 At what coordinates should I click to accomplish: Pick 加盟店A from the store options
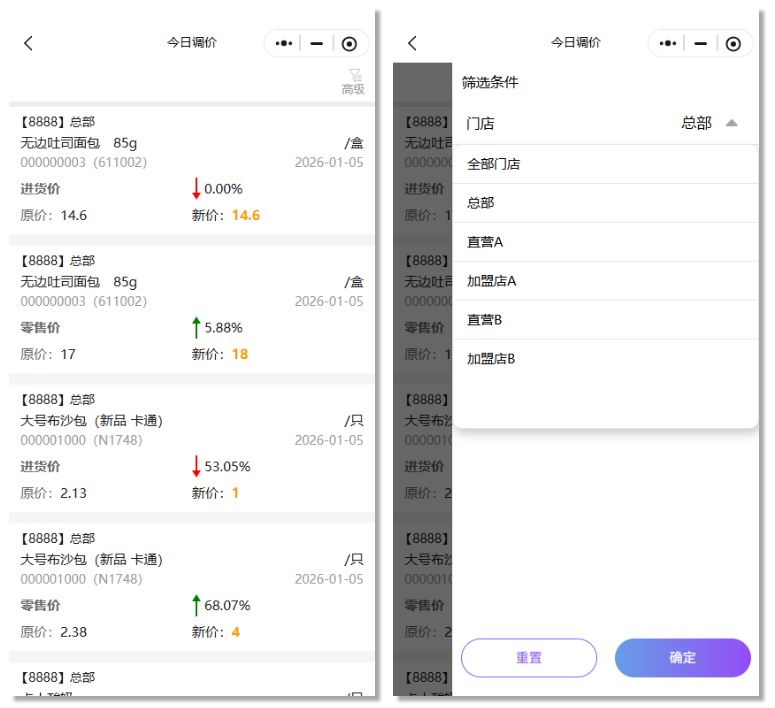click(491, 281)
